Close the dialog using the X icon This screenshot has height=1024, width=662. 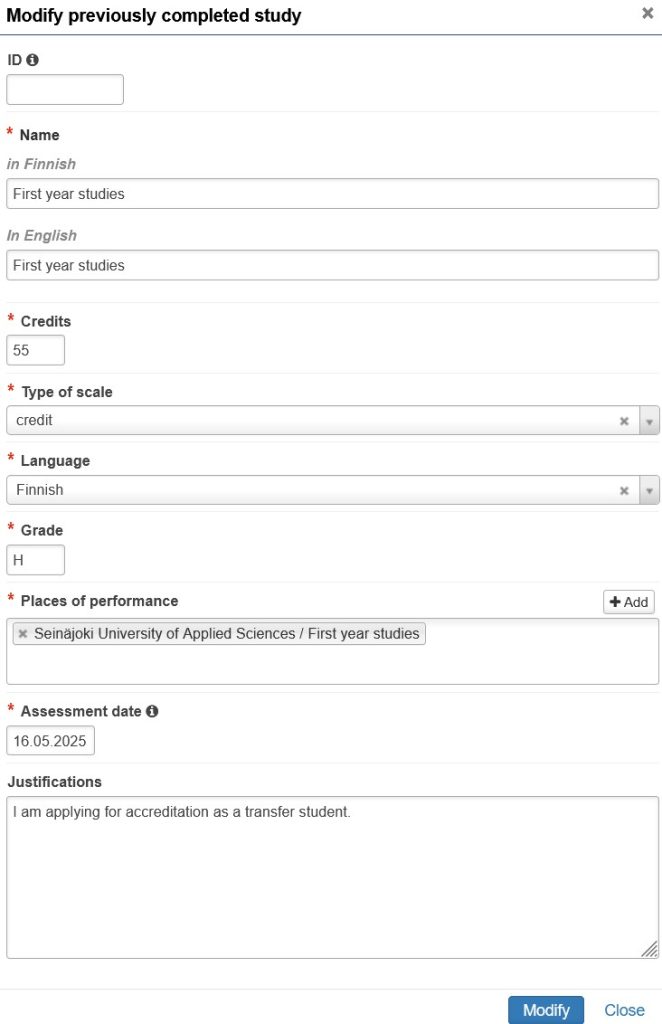(x=647, y=14)
